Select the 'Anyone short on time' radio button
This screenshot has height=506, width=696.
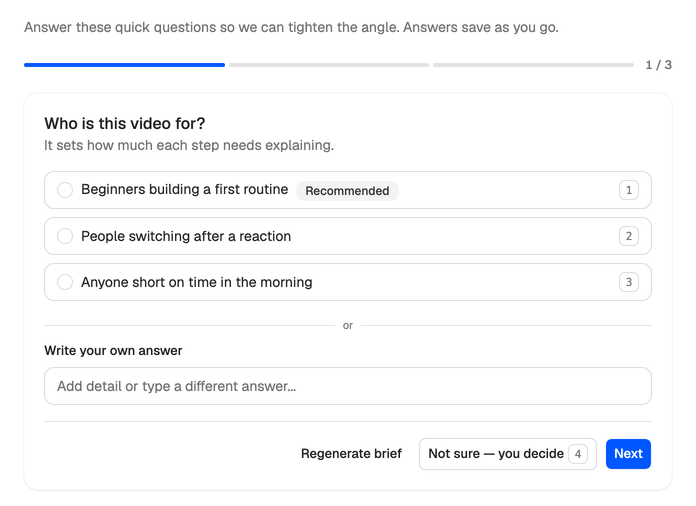point(65,282)
